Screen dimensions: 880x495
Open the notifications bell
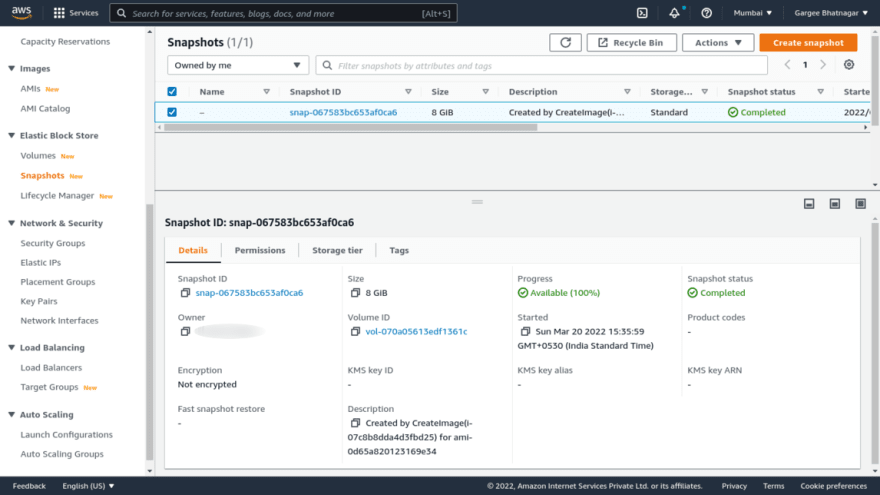[674, 13]
